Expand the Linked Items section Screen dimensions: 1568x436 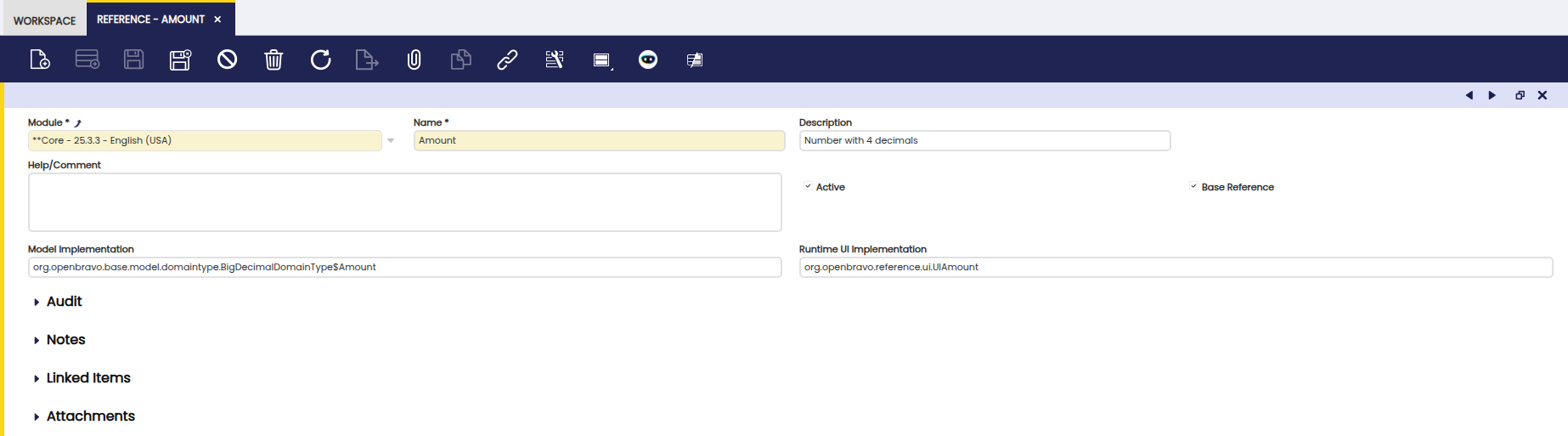(87, 378)
